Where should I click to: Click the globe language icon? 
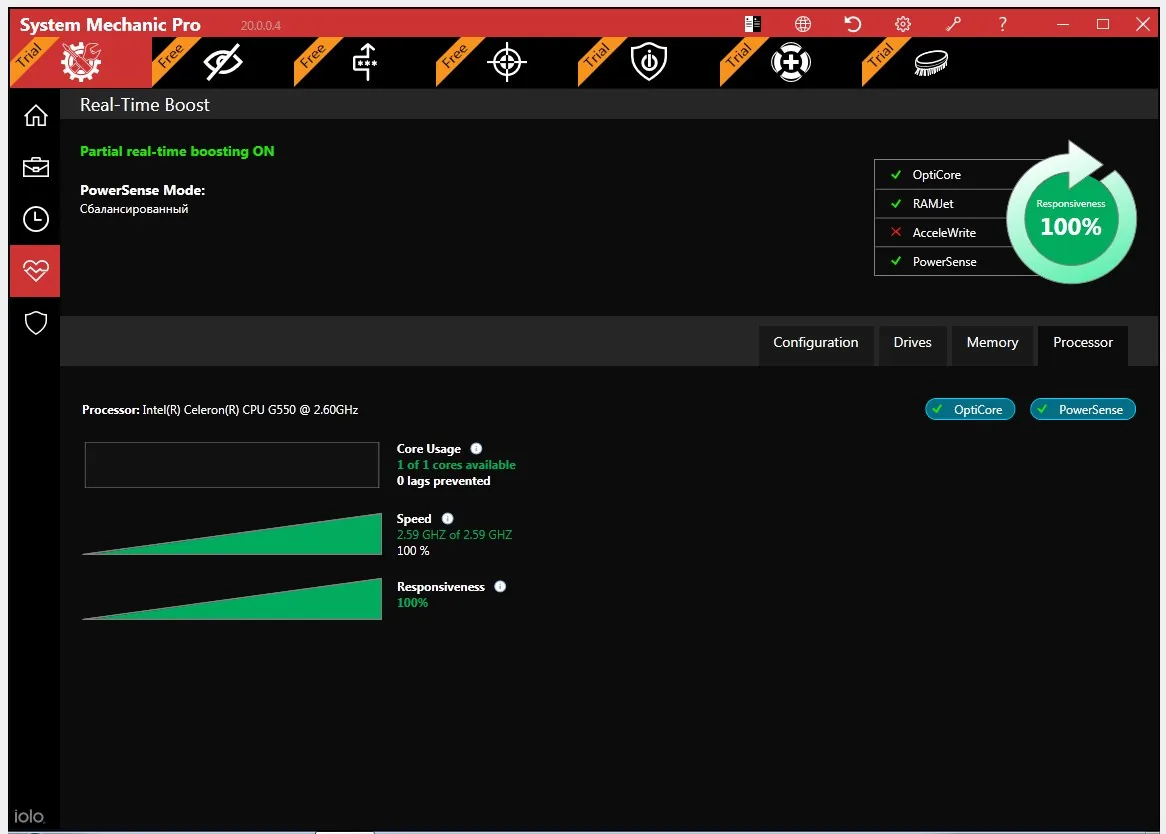tap(802, 24)
